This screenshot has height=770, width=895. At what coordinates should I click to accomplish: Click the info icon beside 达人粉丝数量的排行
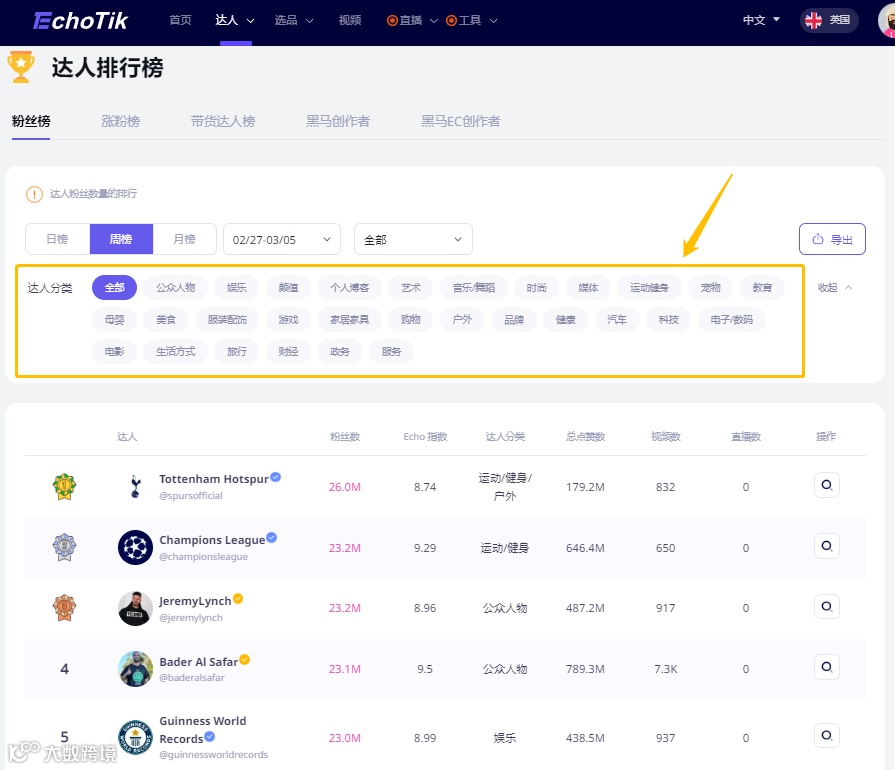pos(34,194)
